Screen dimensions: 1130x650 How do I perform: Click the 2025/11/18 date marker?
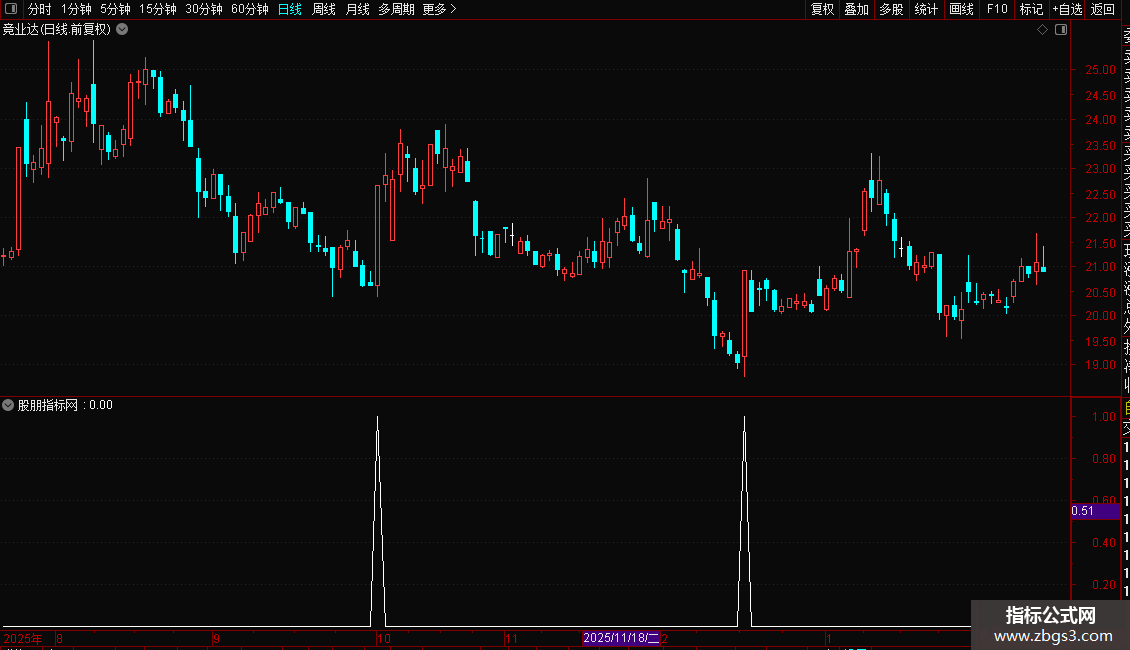coord(621,638)
